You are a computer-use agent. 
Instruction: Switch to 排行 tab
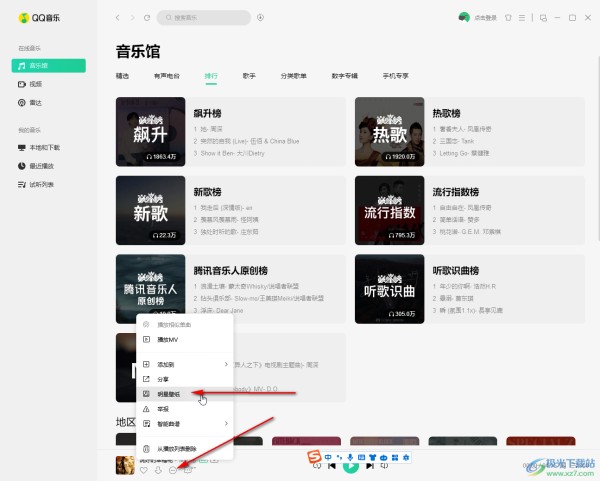pyautogui.click(x=211, y=76)
